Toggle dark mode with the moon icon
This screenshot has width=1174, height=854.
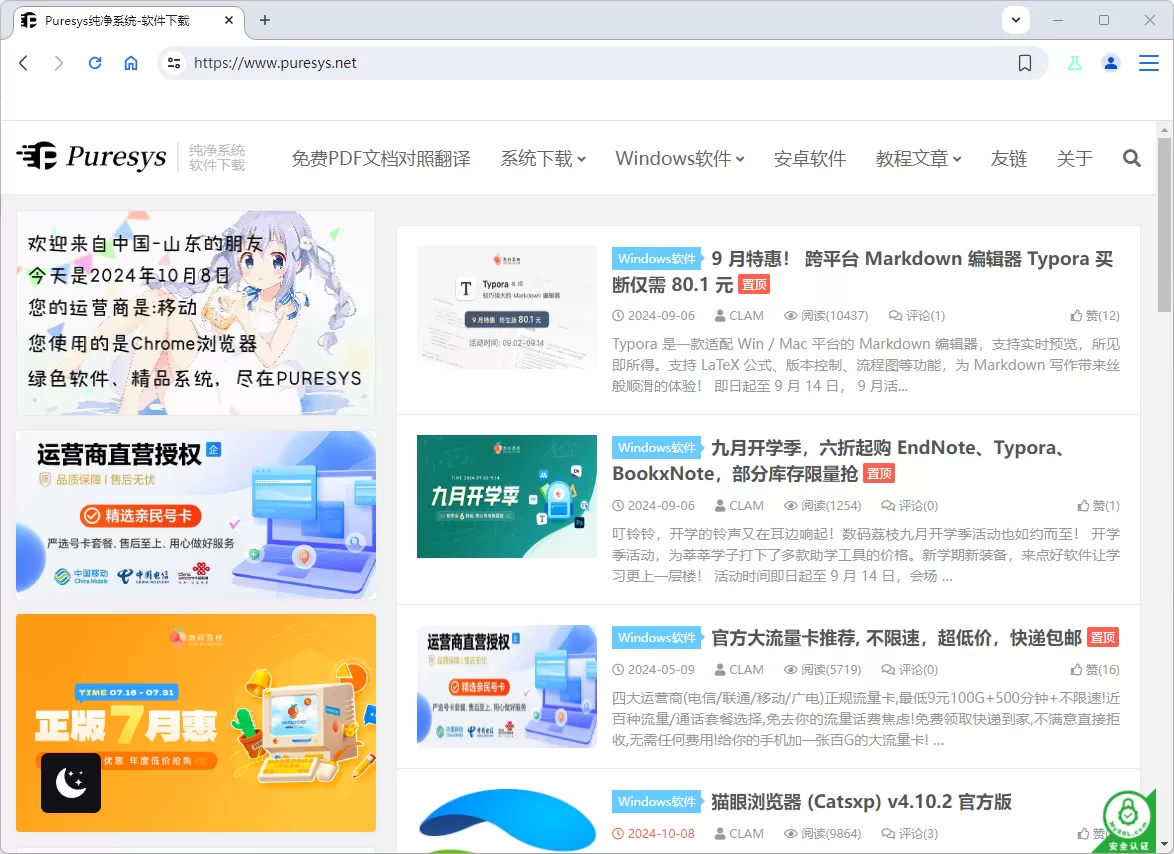70,783
